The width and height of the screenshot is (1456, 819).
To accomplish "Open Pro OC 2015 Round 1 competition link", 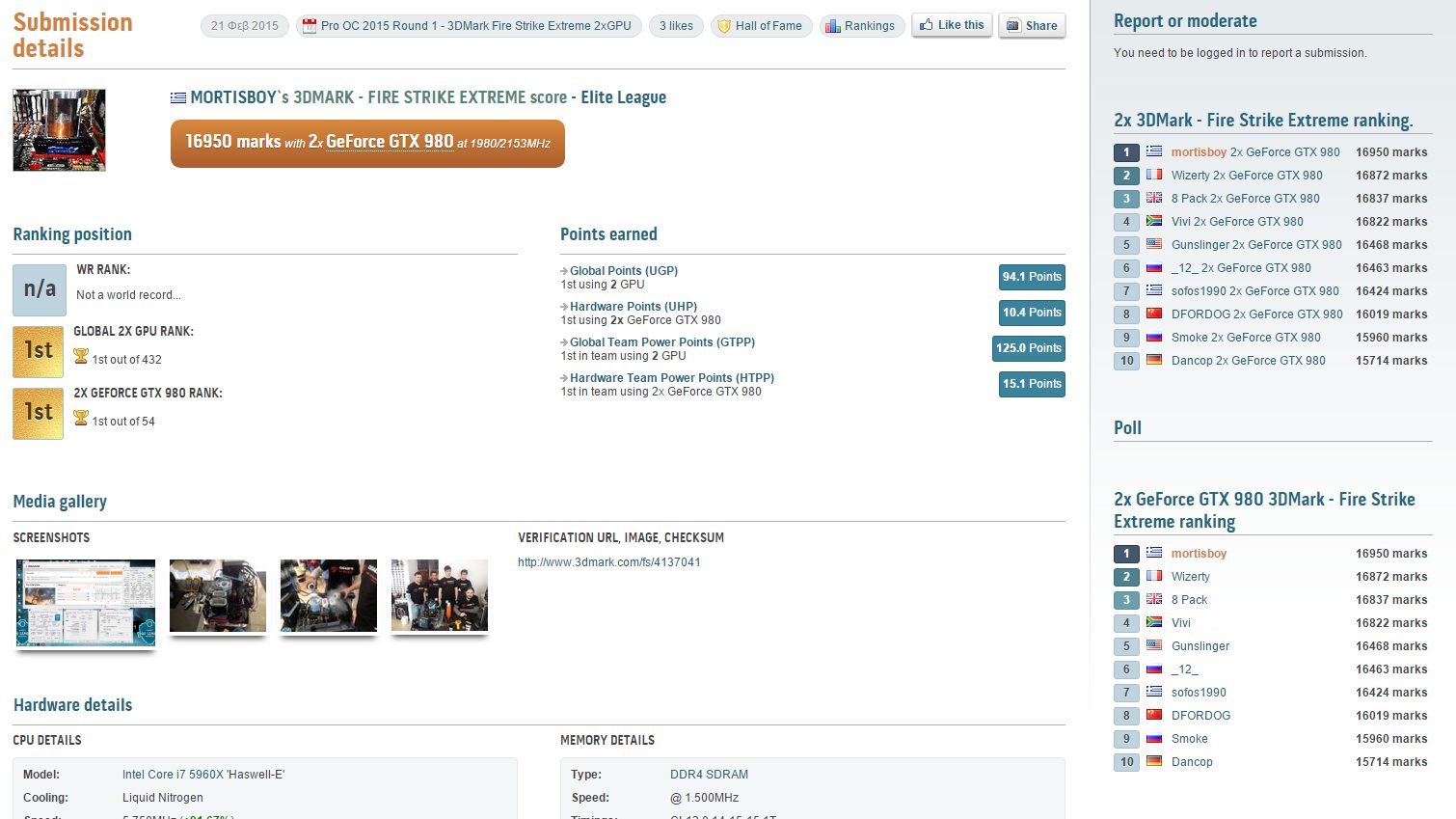I will (x=468, y=26).
